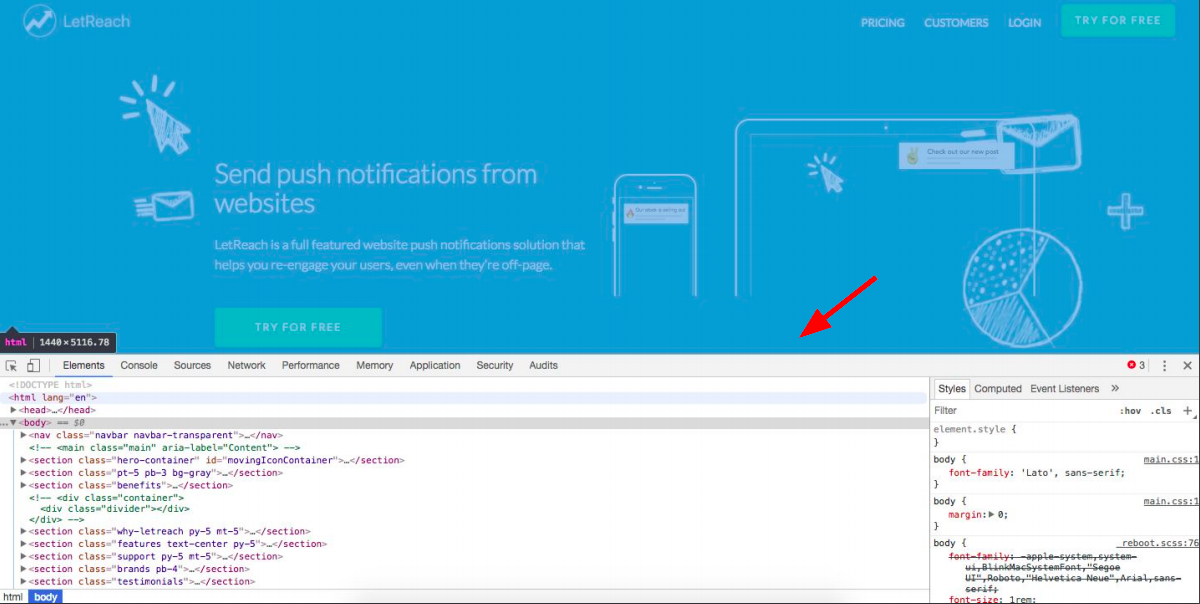Viewport: 1200px width, 604px height.
Task: Click the red error count badge
Action: pyautogui.click(x=1136, y=366)
